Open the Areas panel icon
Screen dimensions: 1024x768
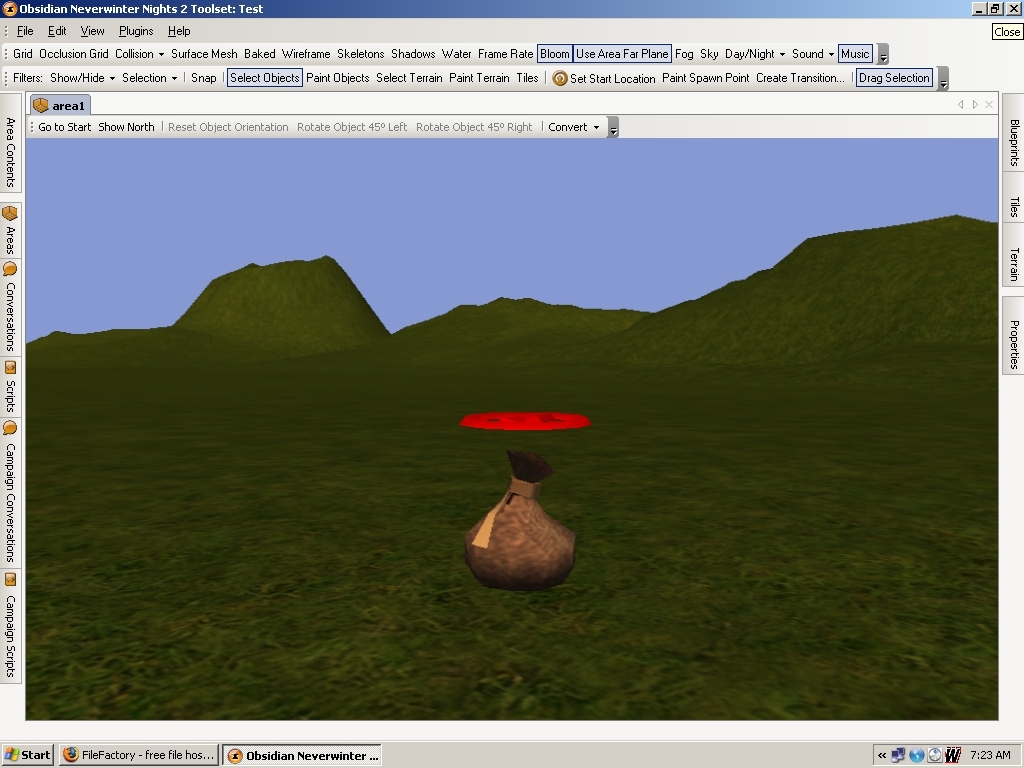[10, 214]
